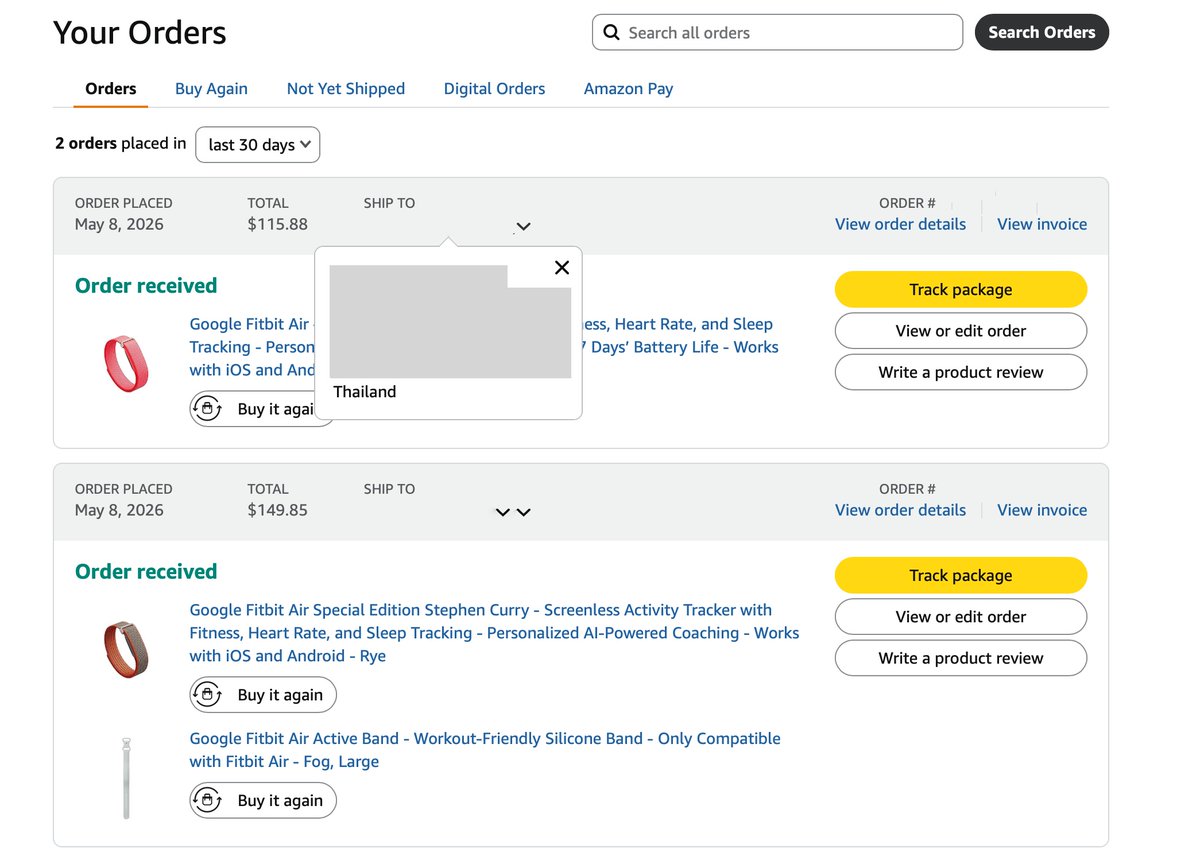Open Fitbit Air Active Band Fog product link
This screenshot has width=1200, height=860.
(x=485, y=750)
